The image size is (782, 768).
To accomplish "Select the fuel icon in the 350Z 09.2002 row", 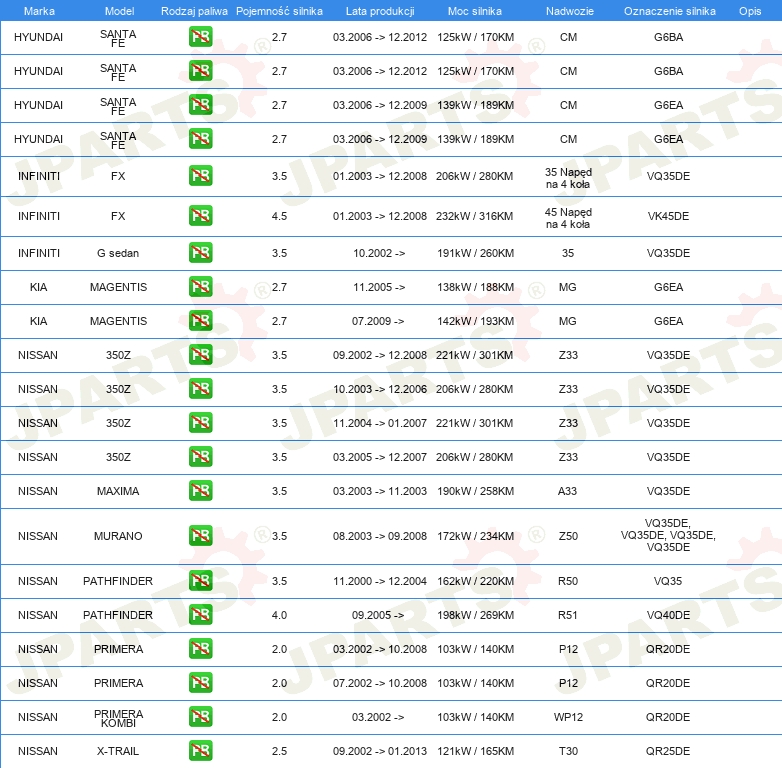I will click(200, 355).
